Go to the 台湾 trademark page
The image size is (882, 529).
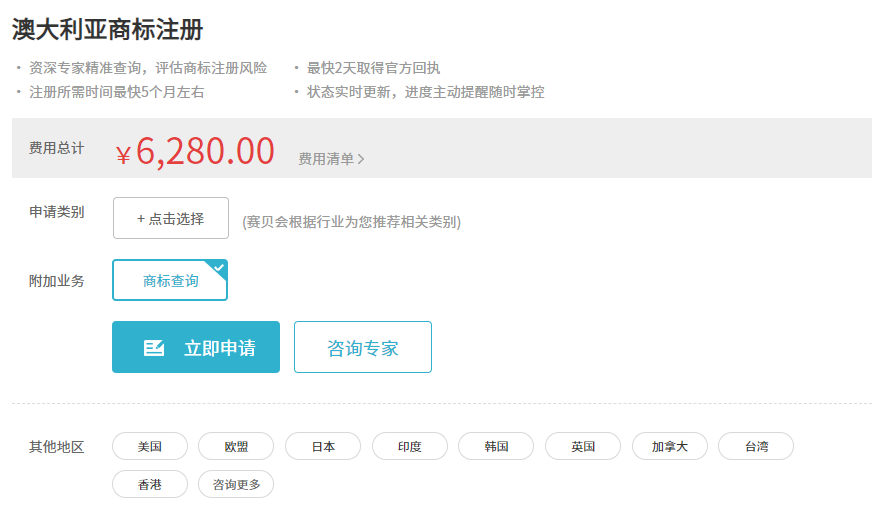pos(756,446)
